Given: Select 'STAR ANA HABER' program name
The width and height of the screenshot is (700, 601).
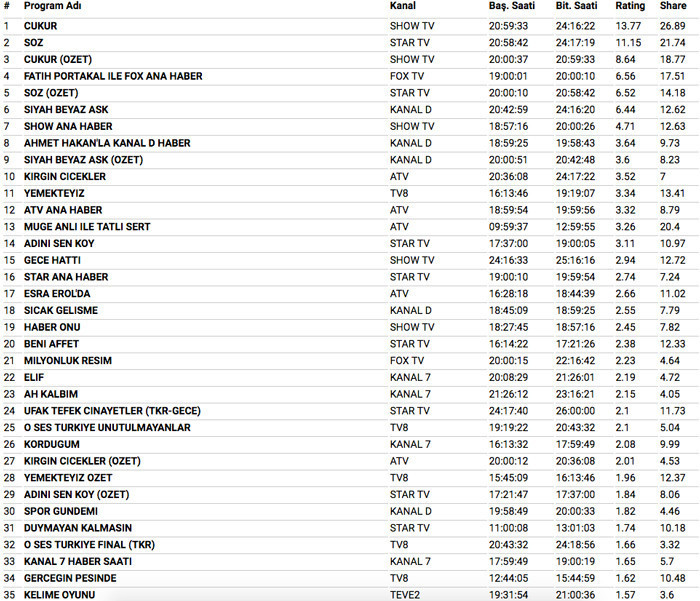Looking at the screenshot, I should tap(66, 277).
